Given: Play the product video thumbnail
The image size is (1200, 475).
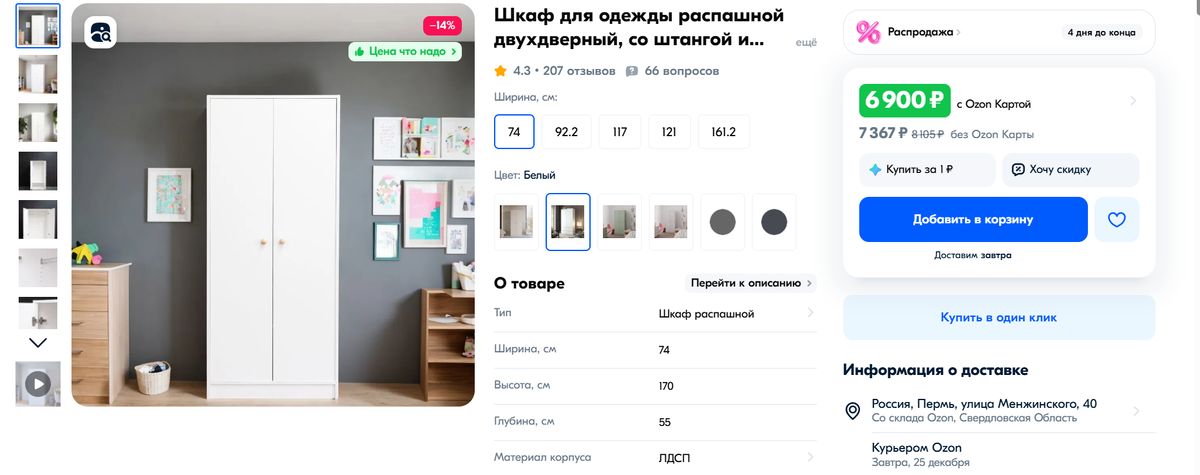Looking at the screenshot, I should (38, 383).
